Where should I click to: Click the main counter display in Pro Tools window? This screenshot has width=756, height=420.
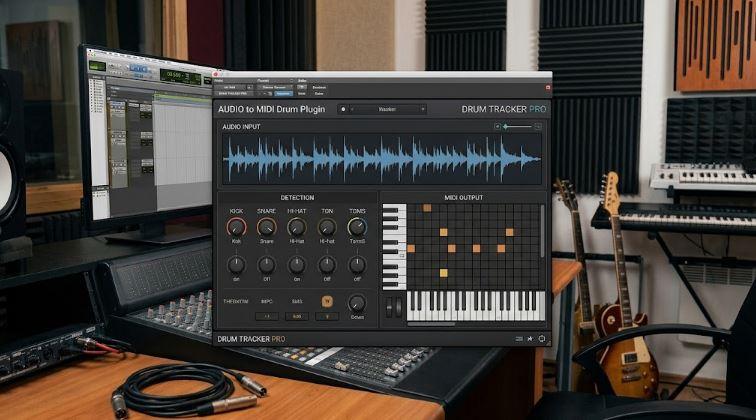(180, 76)
